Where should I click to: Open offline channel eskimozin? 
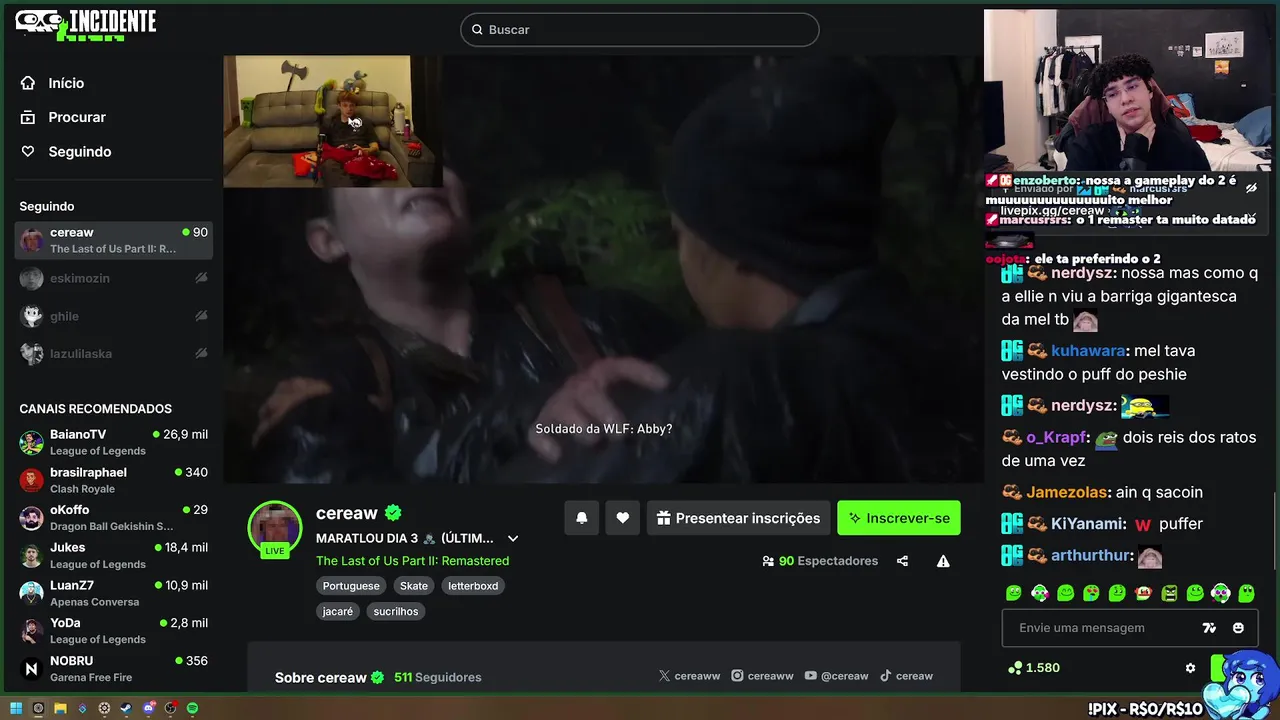[x=113, y=278]
